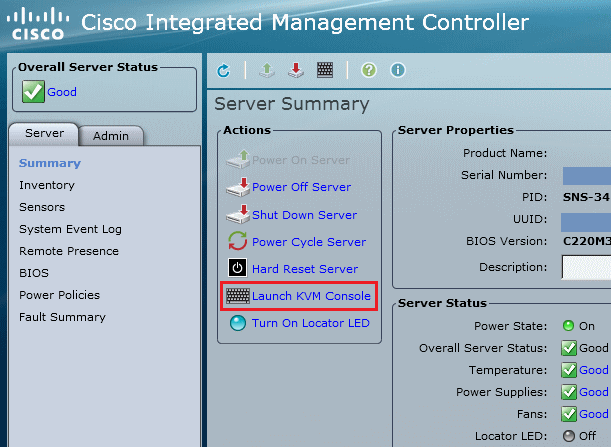Choose Shut Down Server action

coord(304,215)
